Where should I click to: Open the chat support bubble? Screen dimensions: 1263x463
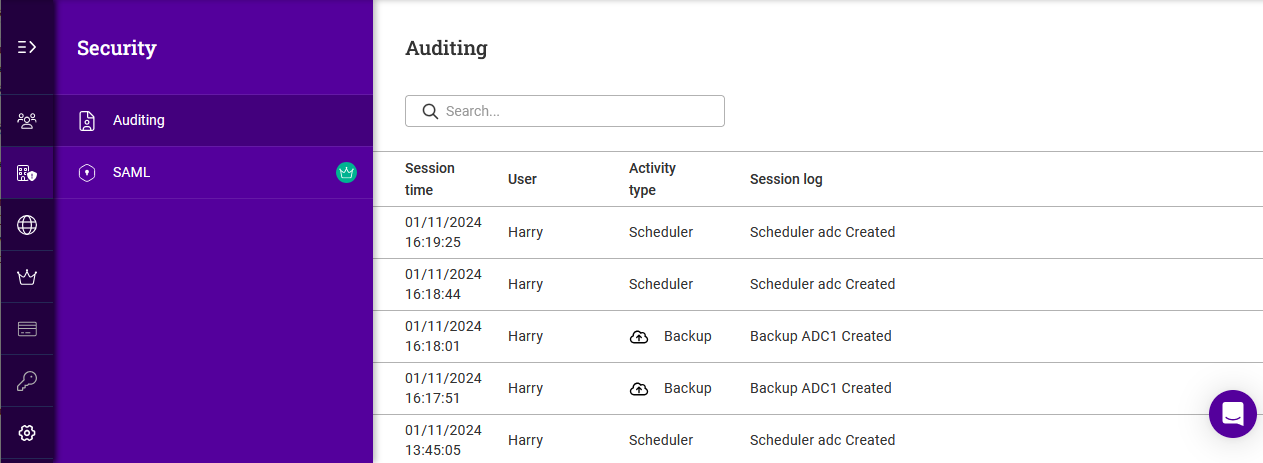click(1233, 414)
